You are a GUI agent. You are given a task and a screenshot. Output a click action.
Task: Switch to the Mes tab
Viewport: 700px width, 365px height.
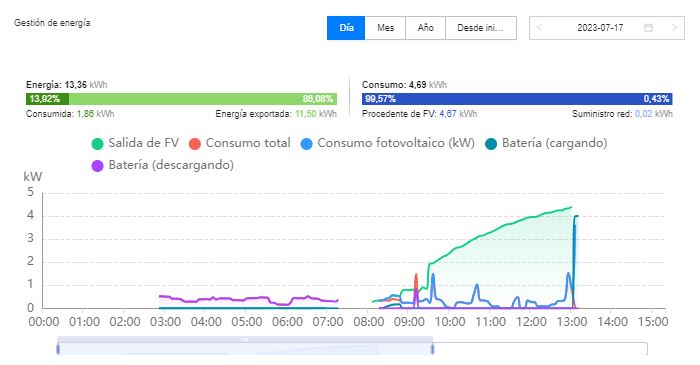click(x=385, y=28)
